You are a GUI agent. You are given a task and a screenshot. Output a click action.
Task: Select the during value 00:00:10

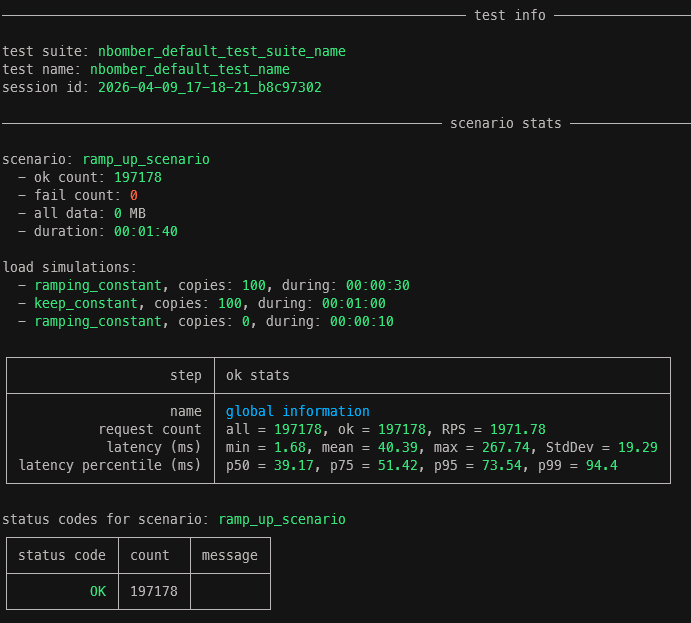(361, 321)
